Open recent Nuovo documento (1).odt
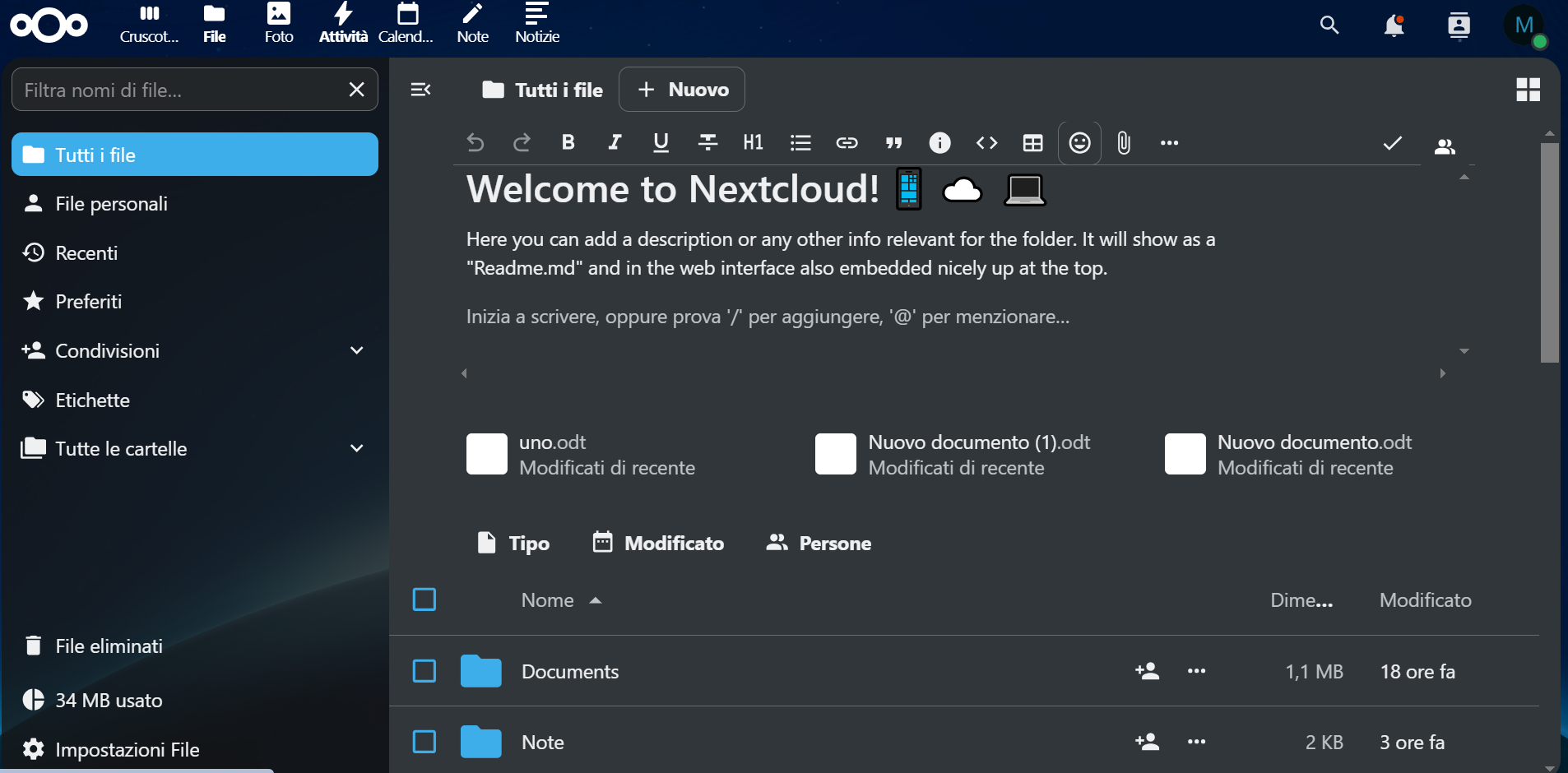The width and height of the screenshot is (1568, 773). click(x=954, y=455)
